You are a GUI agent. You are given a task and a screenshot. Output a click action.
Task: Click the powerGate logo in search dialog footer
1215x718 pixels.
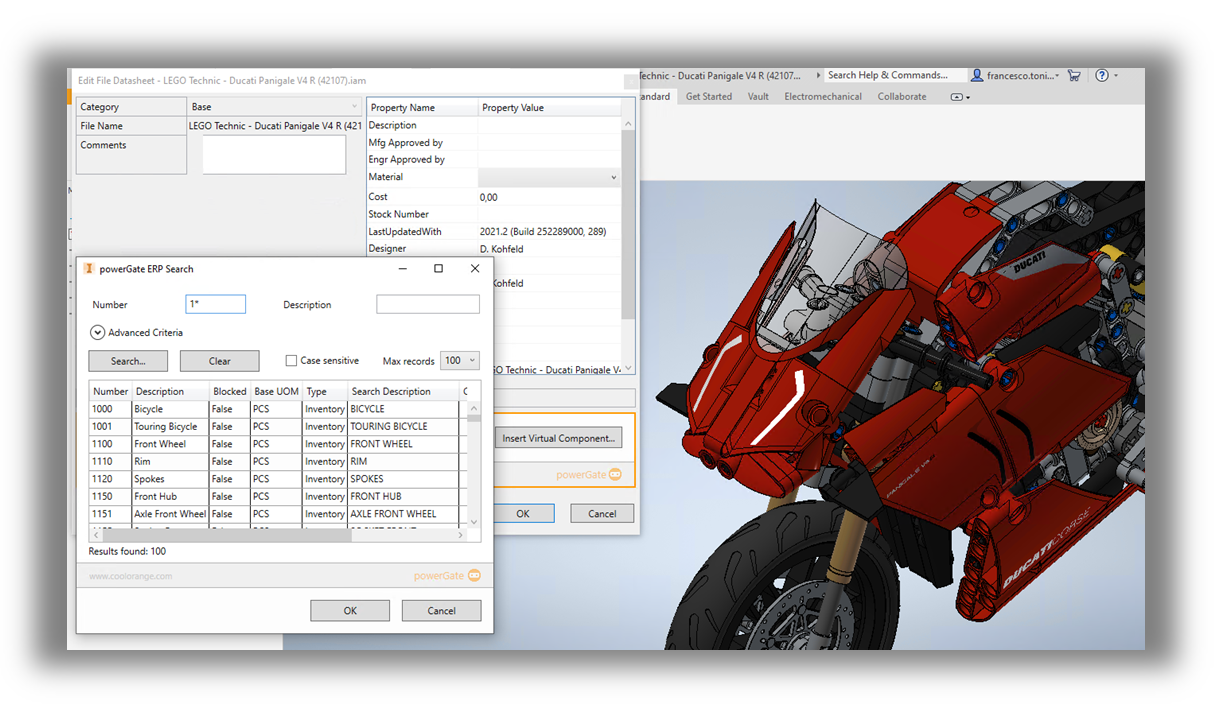tap(448, 575)
